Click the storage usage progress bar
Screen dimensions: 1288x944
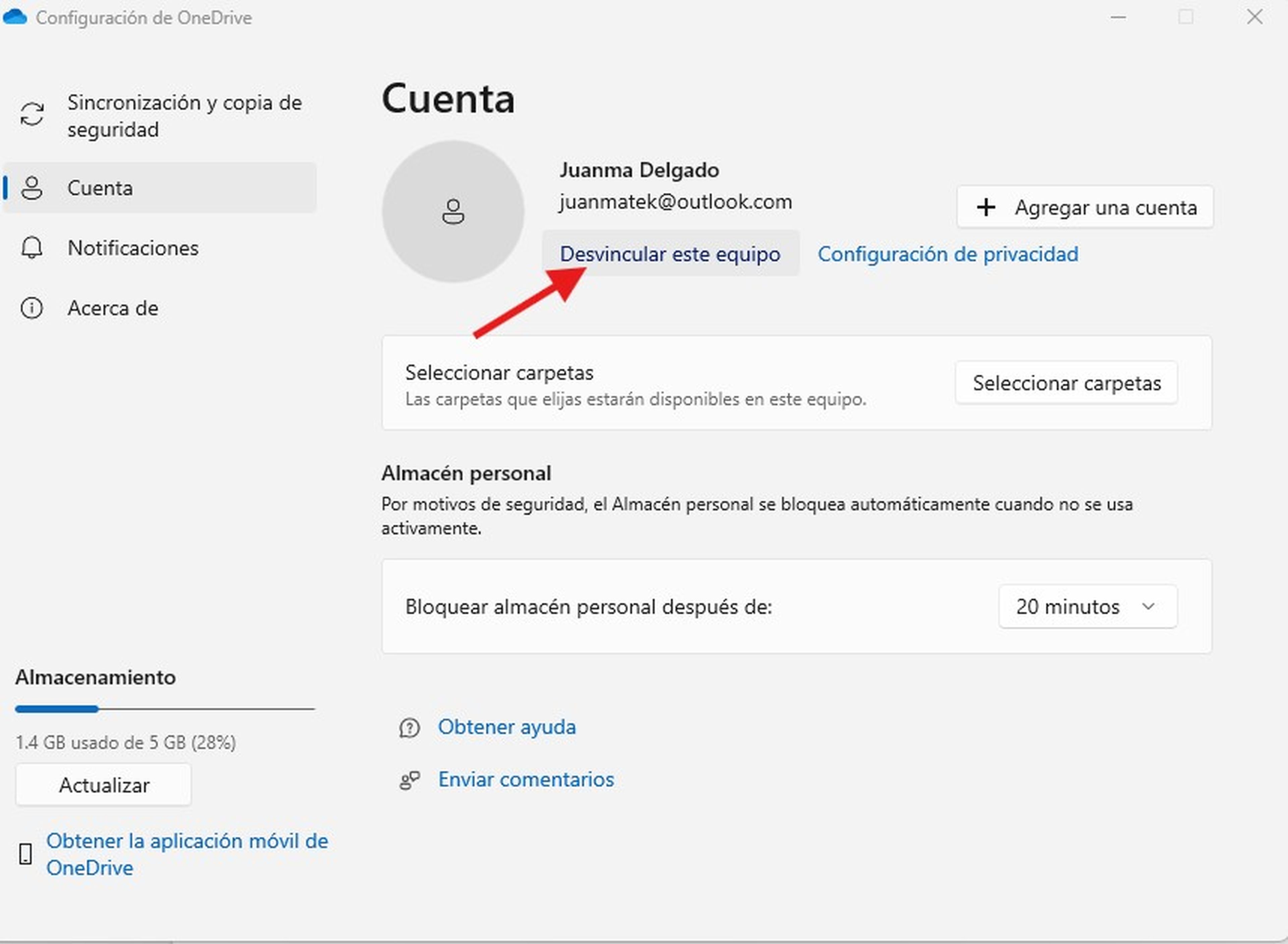(165, 709)
